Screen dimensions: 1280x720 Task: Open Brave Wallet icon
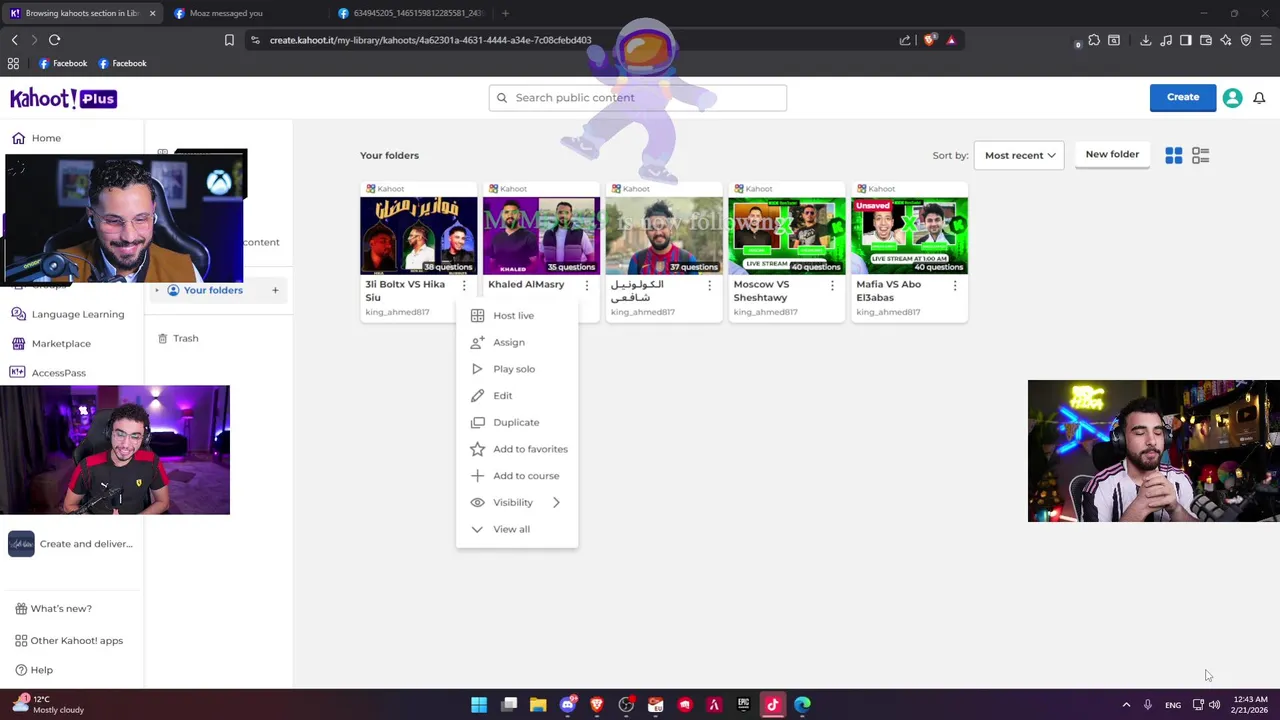(x=1206, y=40)
